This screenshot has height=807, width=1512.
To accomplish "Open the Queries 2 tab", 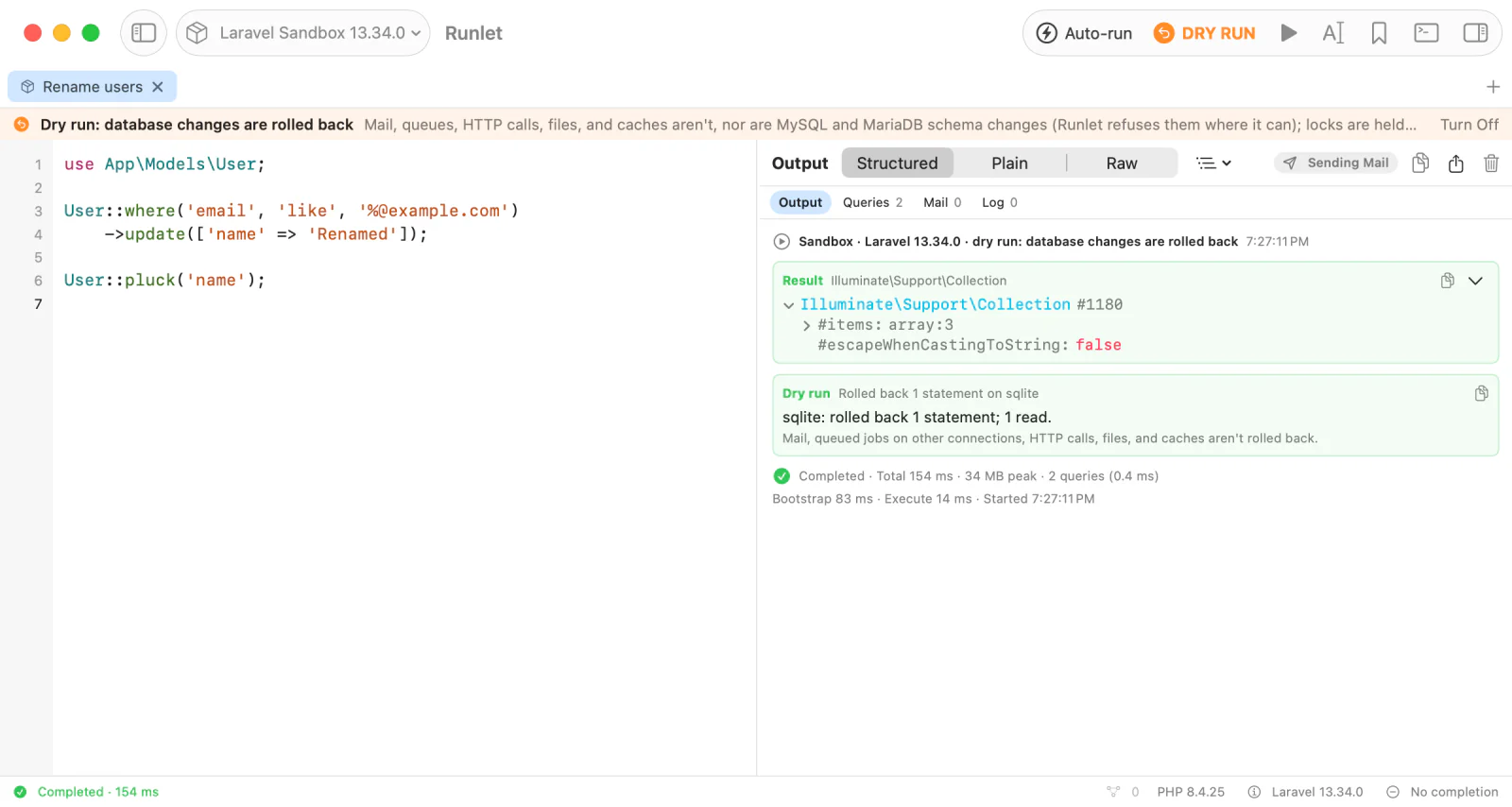I will (x=872, y=202).
